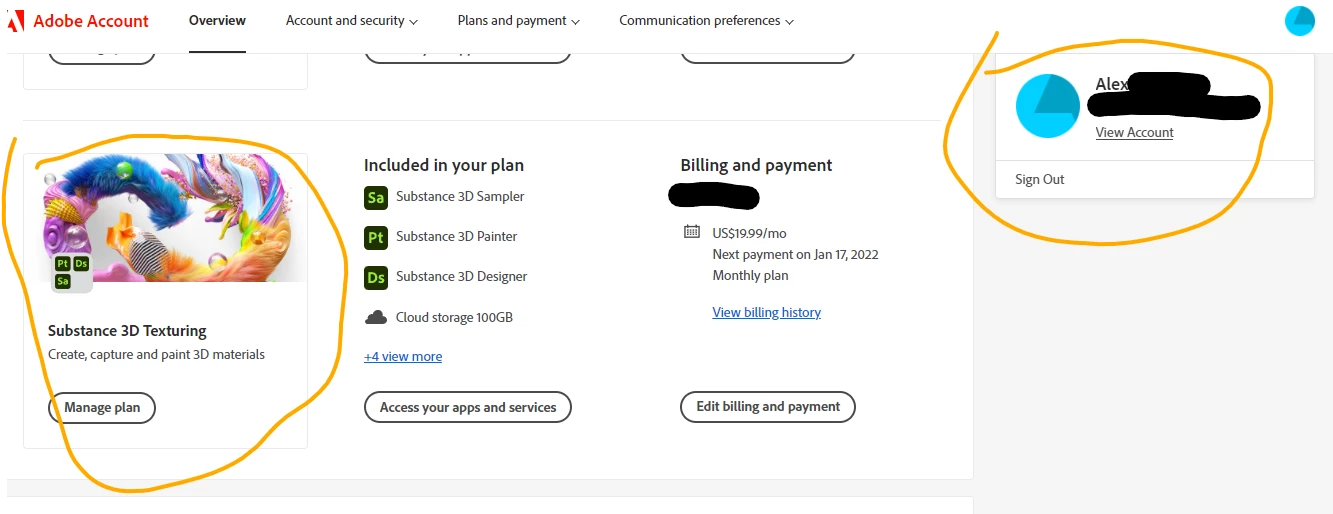Click the Adobe logo icon
This screenshot has height=514, width=1333.
(16, 21)
